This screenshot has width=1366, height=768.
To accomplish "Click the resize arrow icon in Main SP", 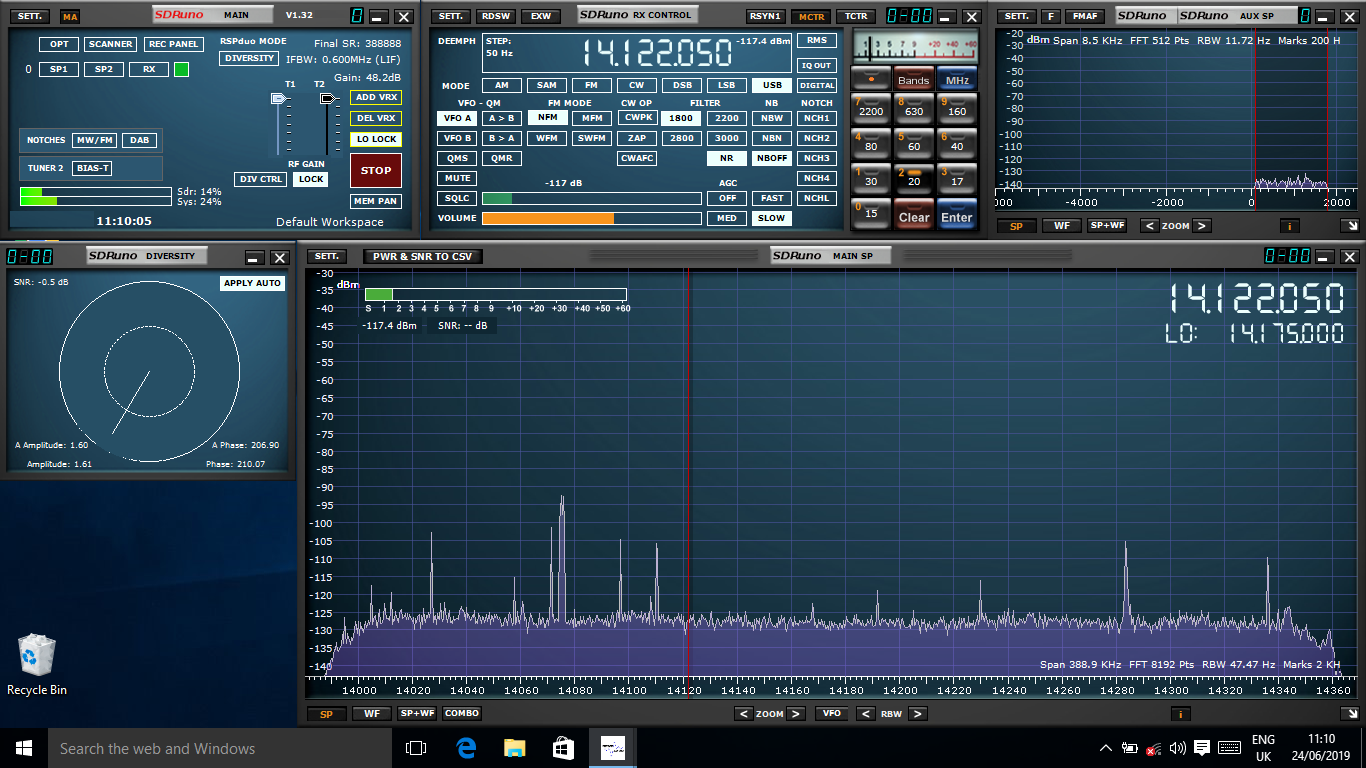I will [1350, 714].
